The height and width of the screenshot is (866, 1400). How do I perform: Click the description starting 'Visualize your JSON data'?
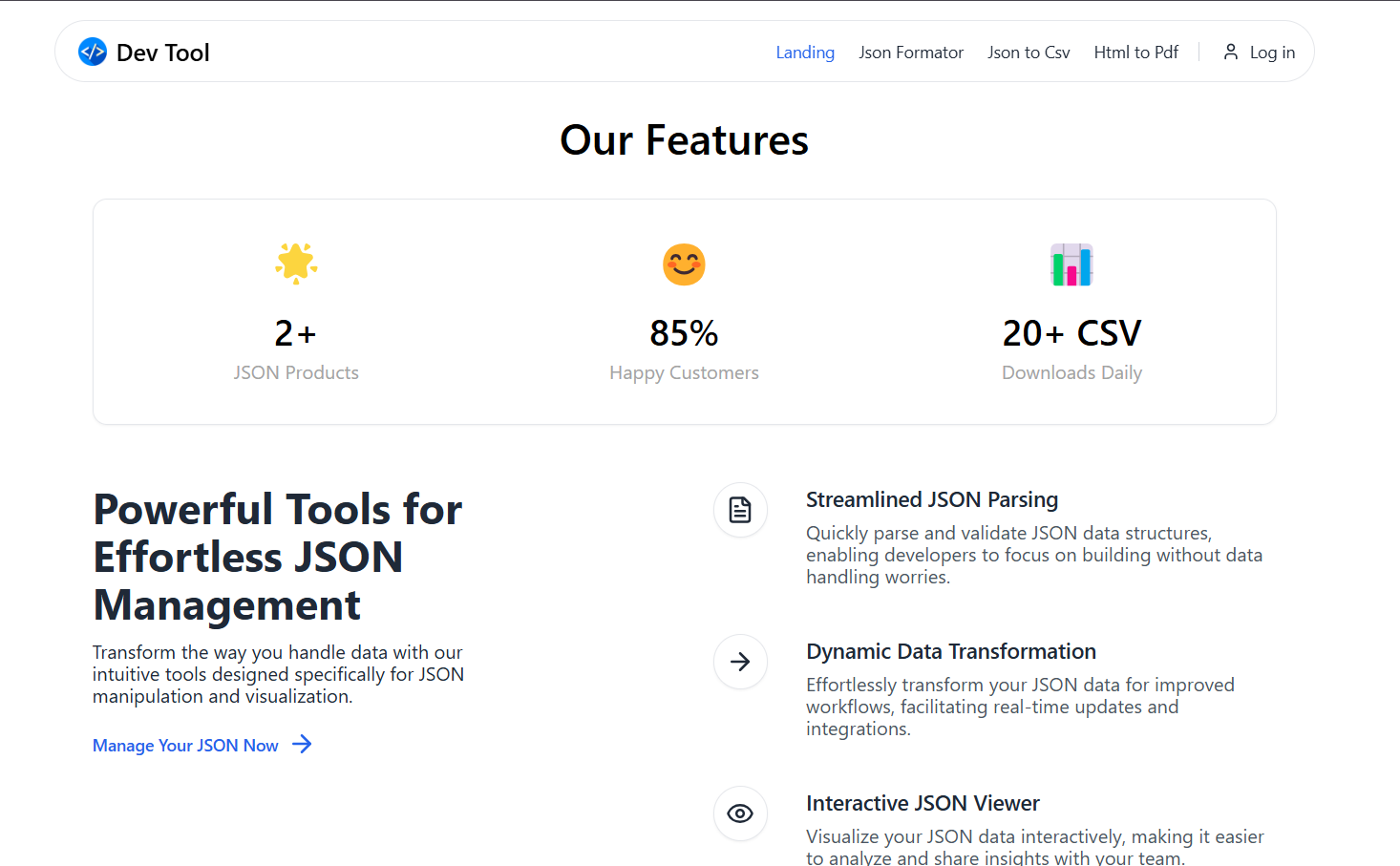pos(1035,847)
